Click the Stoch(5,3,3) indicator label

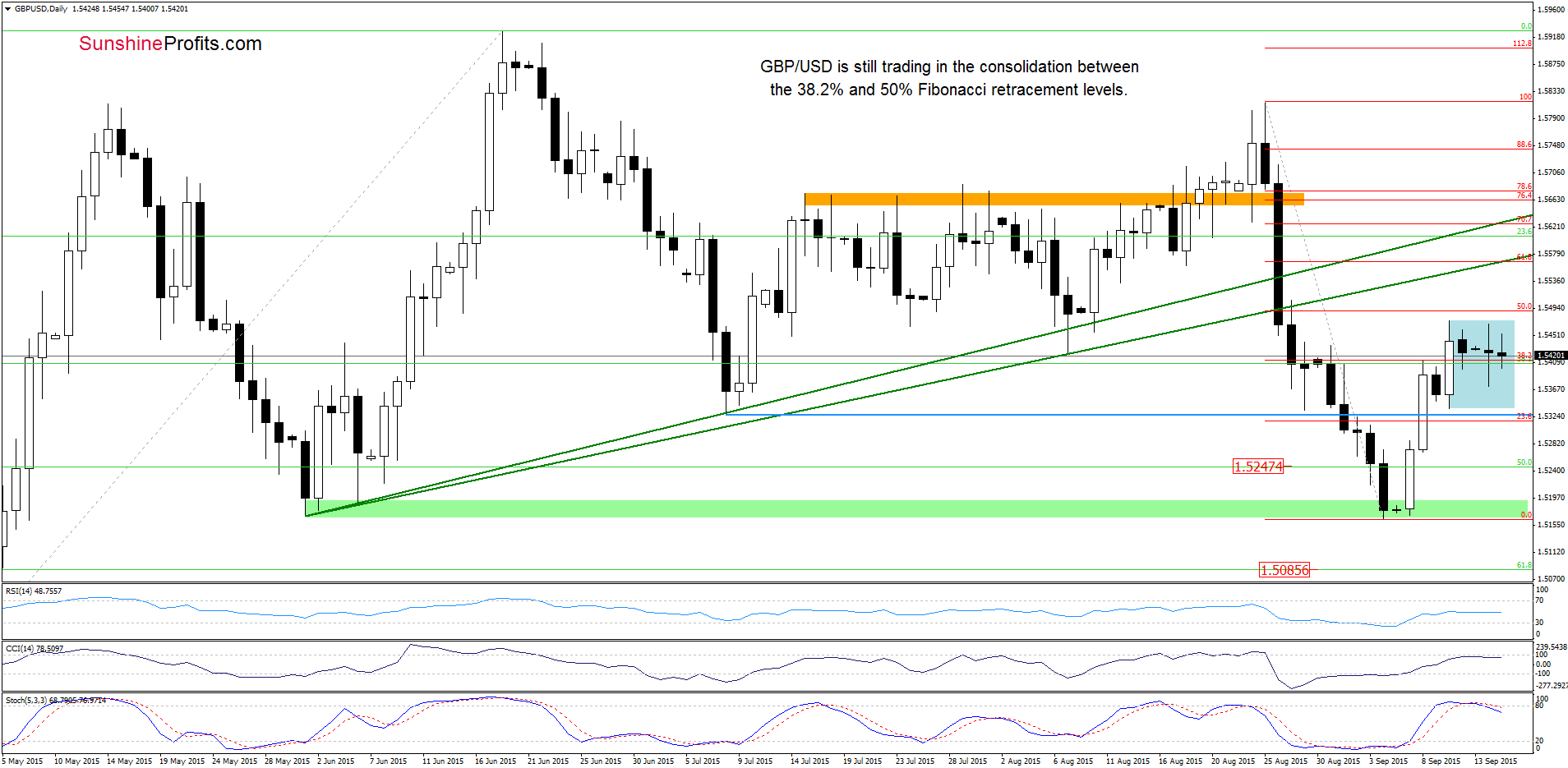click(56, 701)
